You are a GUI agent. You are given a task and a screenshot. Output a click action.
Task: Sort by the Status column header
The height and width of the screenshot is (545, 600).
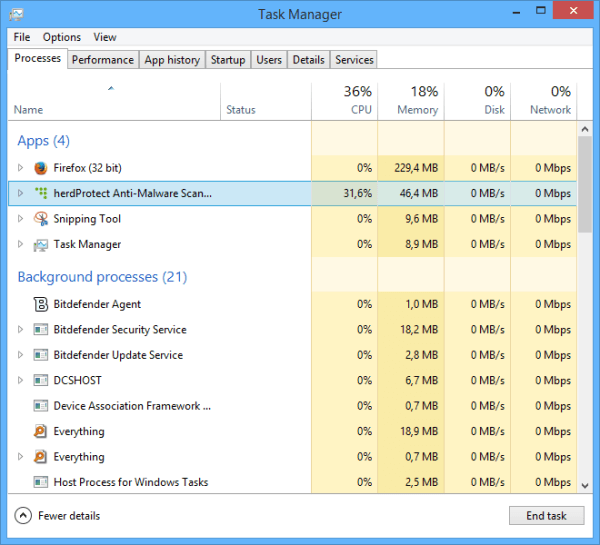pos(266,101)
